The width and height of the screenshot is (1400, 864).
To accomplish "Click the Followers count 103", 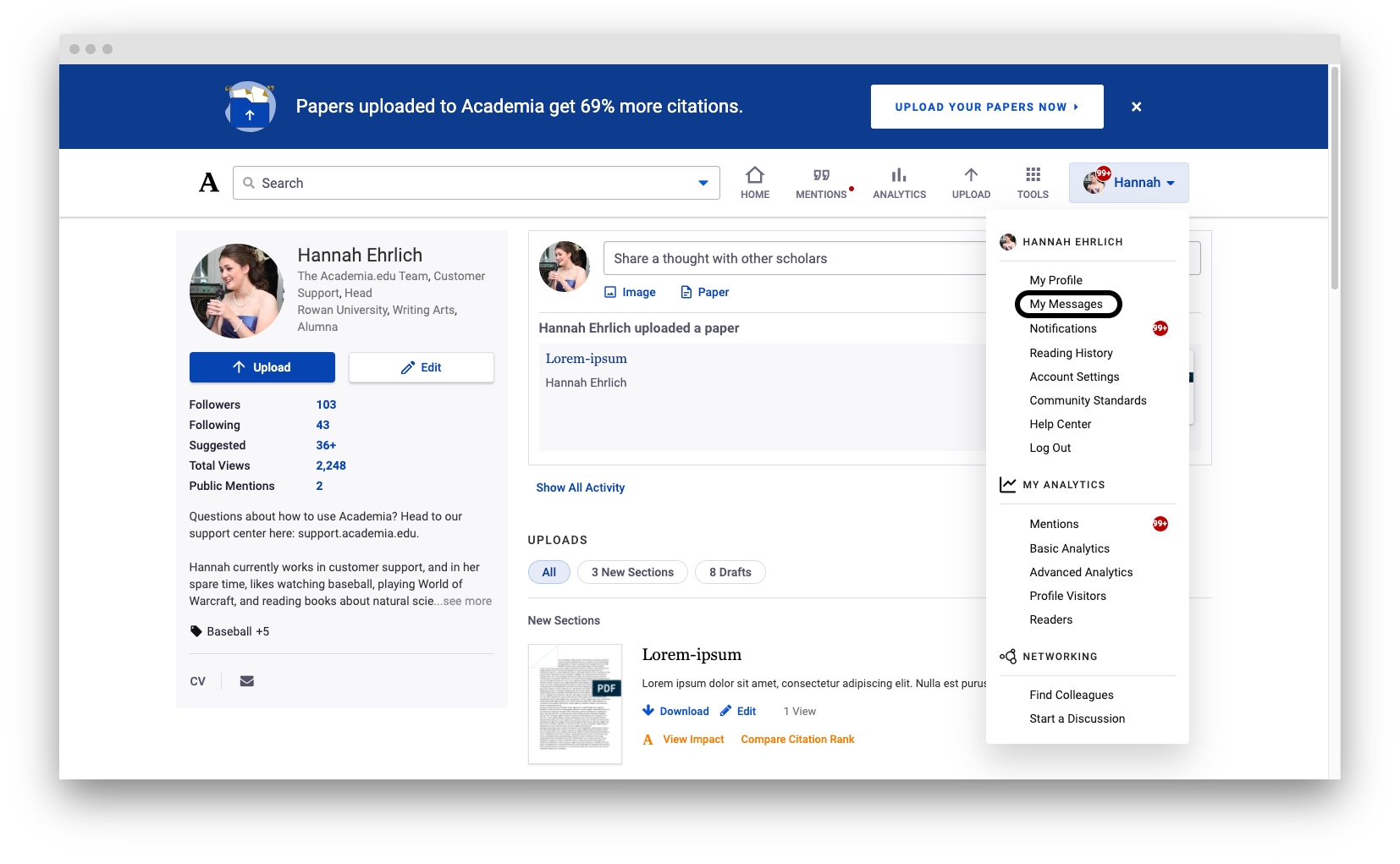I will 326,404.
